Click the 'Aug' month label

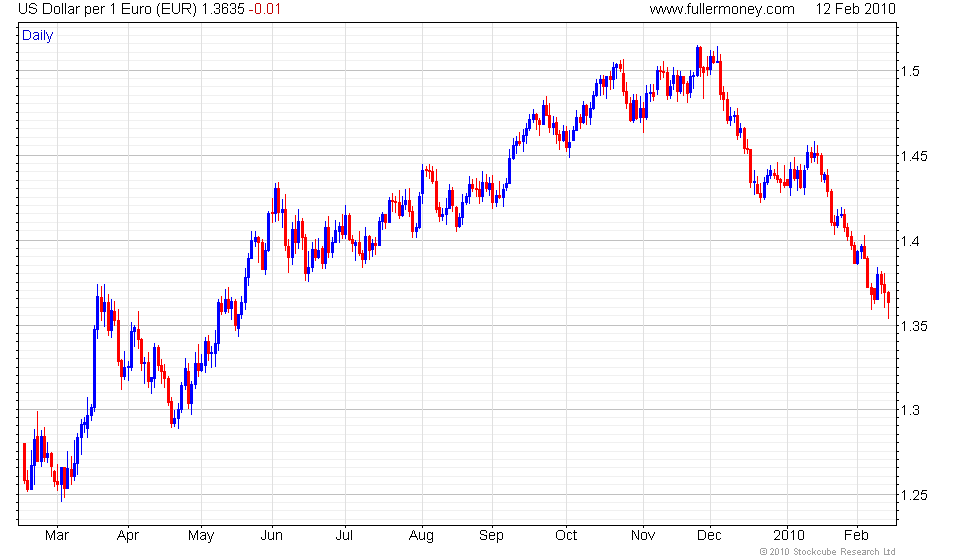pos(421,536)
